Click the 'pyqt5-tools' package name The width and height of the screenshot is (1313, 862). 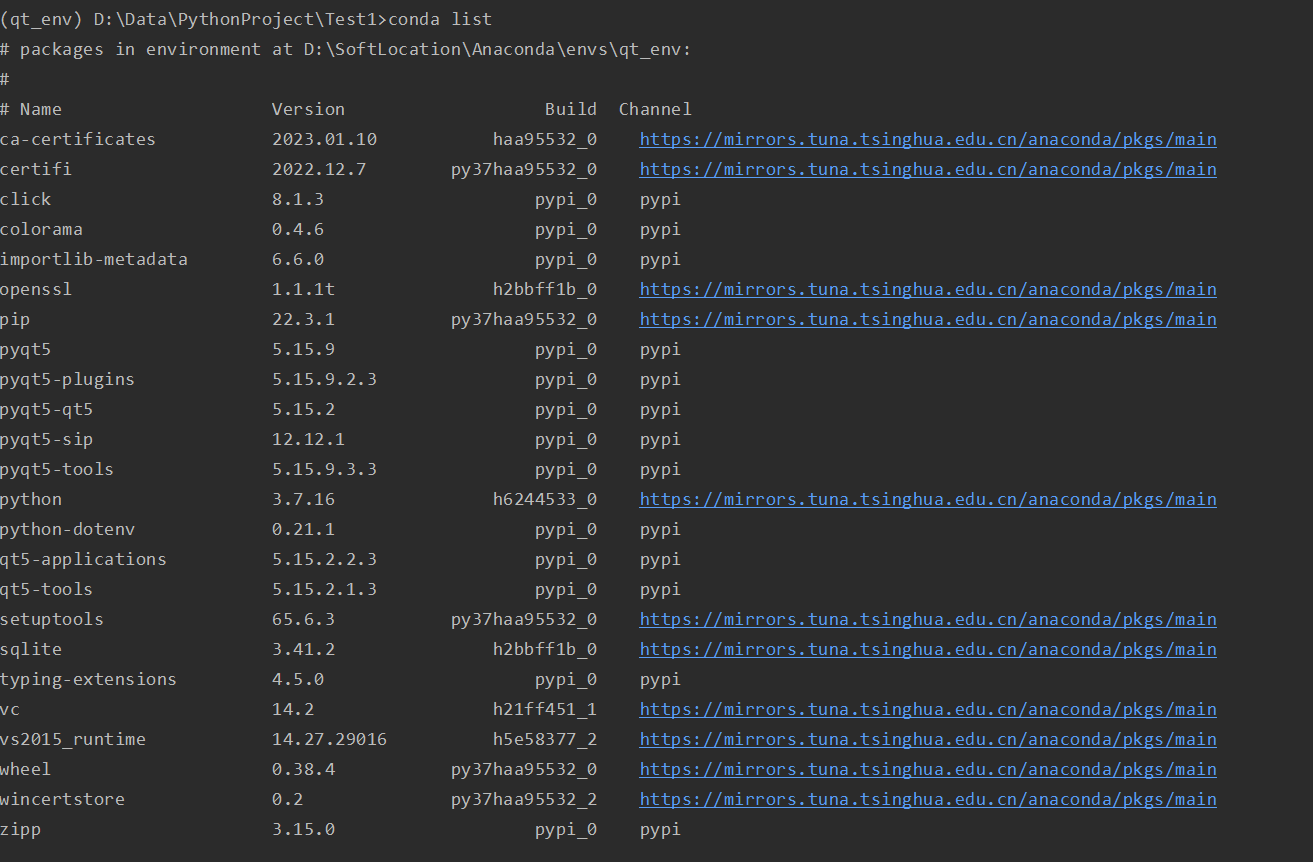(57, 469)
